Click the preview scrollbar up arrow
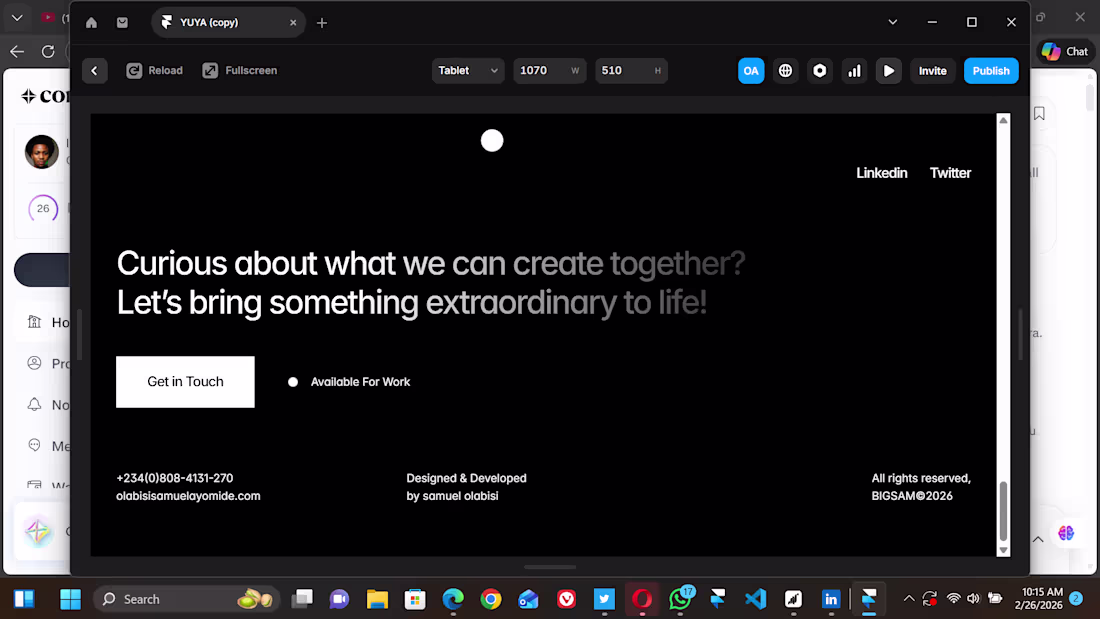This screenshot has width=1100, height=619. [x=1003, y=120]
